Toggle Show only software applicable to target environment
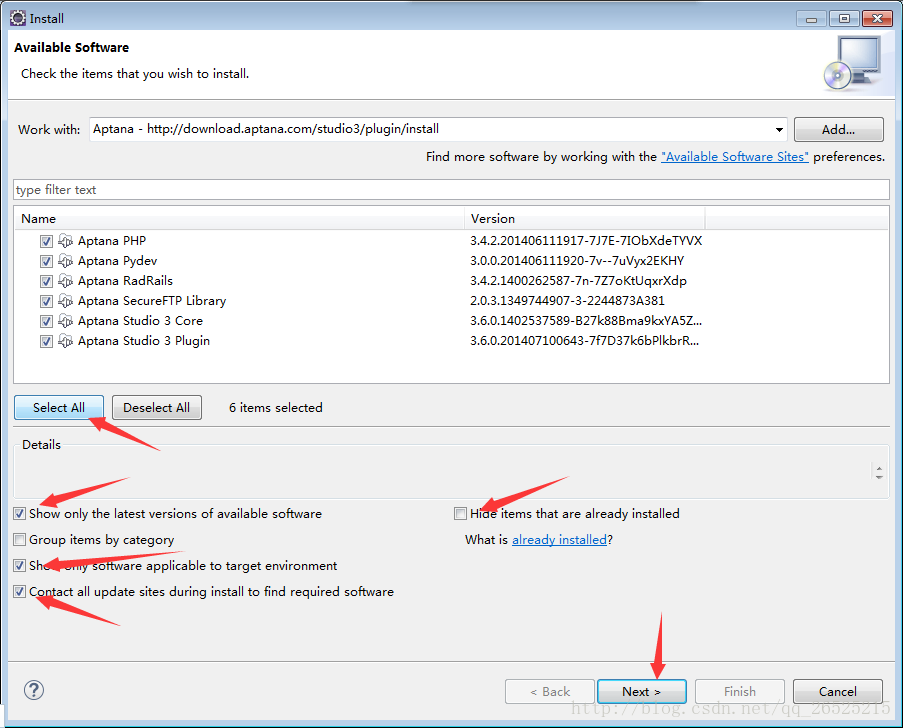Image resolution: width=903 pixels, height=728 pixels. [20, 566]
